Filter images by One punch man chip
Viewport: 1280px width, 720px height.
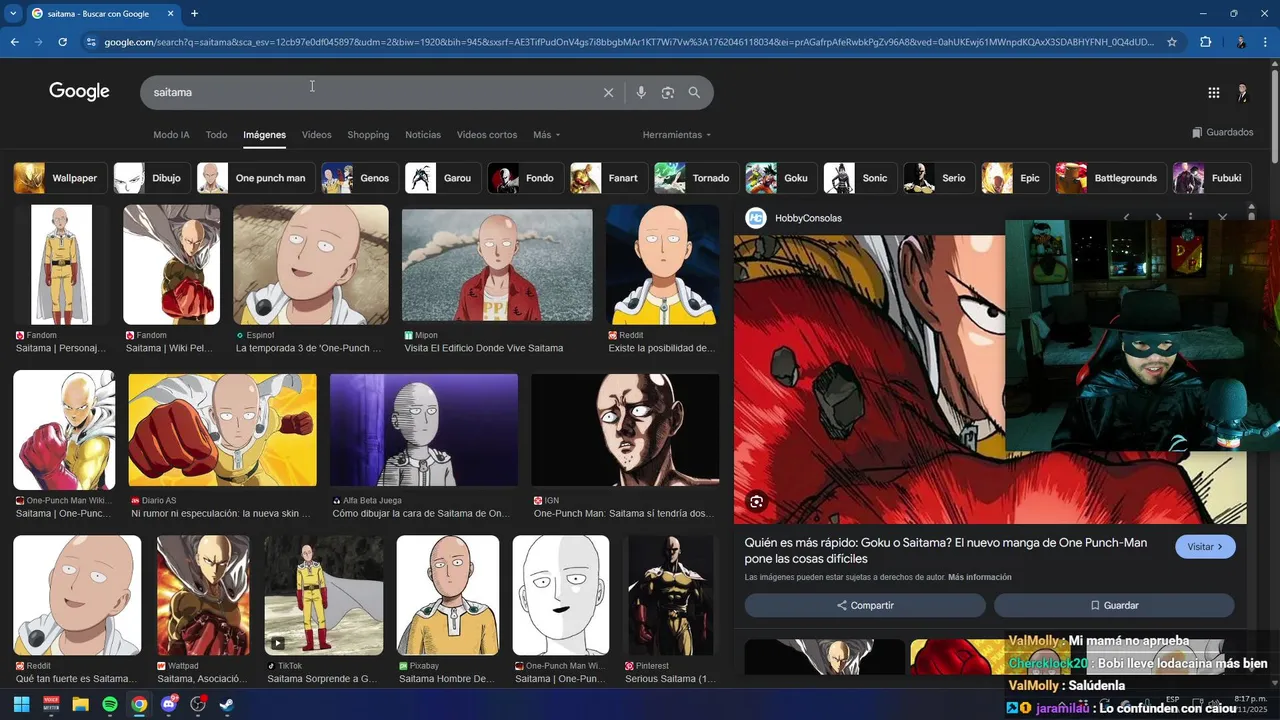click(256, 178)
